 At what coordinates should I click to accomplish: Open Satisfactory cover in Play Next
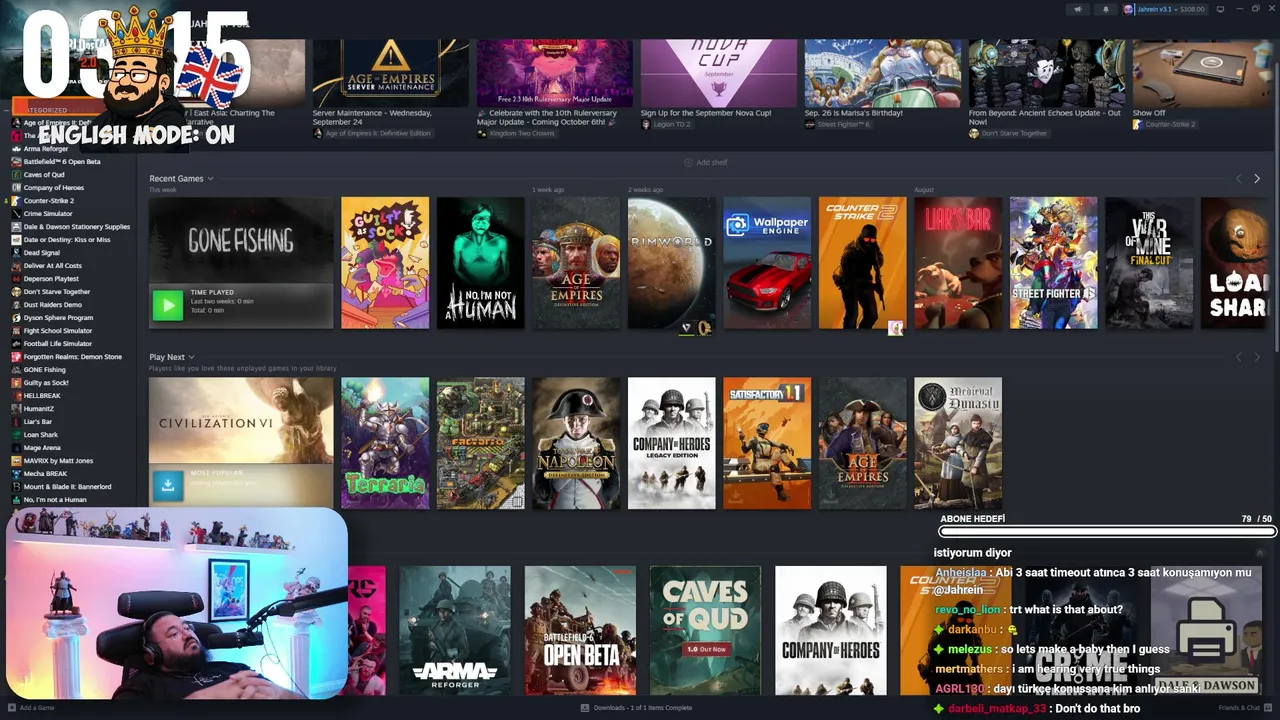tap(767, 443)
